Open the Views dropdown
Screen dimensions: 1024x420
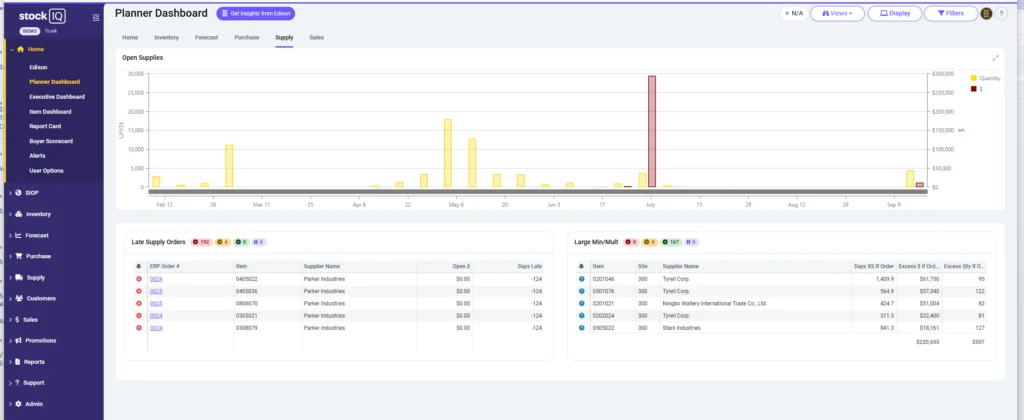click(837, 13)
